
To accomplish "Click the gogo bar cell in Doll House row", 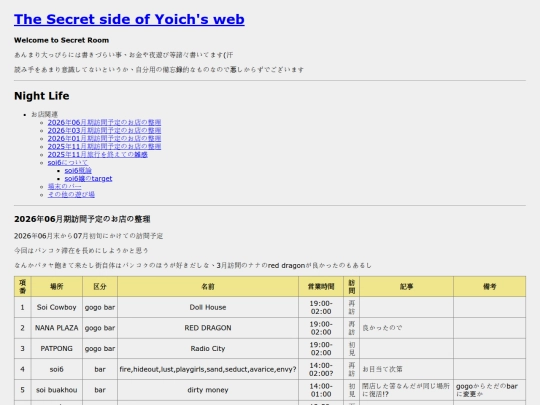I will click(x=100, y=307).
